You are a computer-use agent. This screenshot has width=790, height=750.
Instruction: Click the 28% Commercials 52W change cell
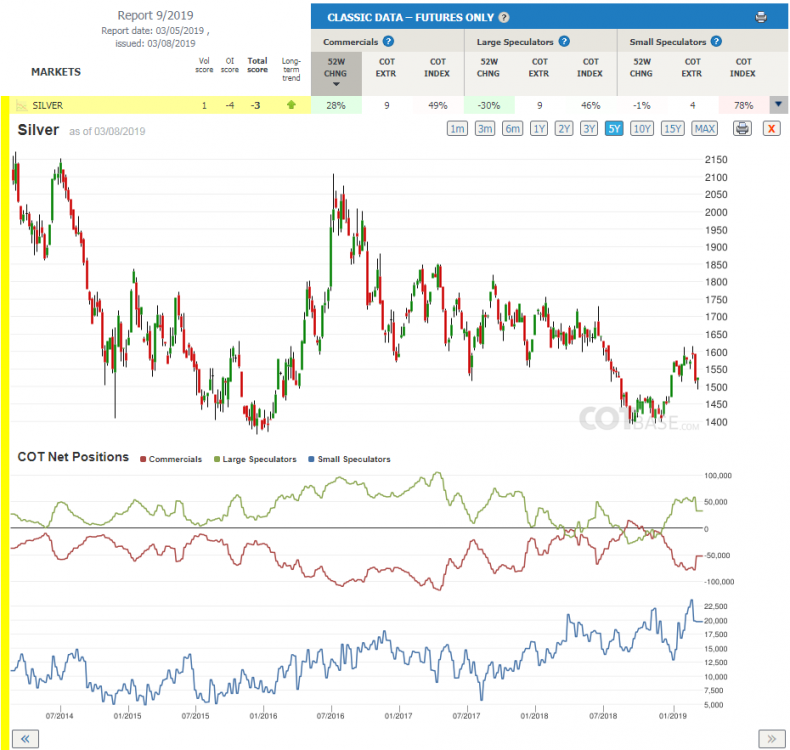[x=336, y=105]
